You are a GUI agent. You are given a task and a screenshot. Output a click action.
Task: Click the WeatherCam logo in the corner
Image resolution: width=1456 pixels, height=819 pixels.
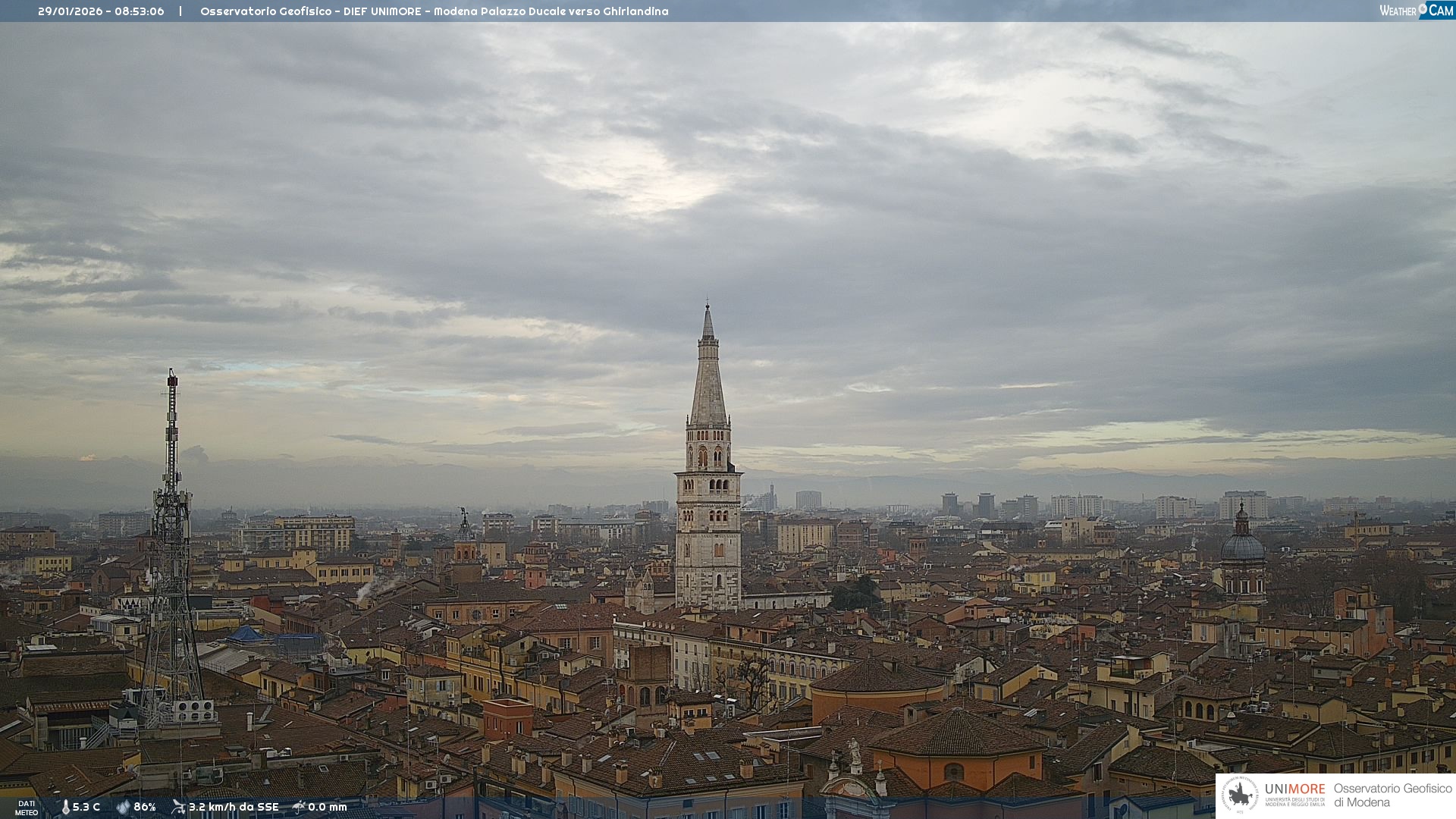click(1416, 11)
